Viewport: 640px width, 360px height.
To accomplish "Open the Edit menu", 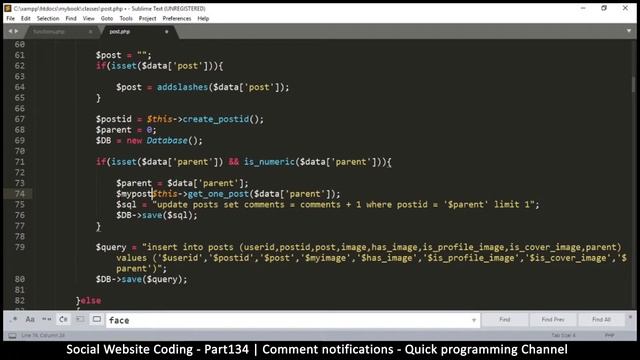I will click(x=26, y=18).
